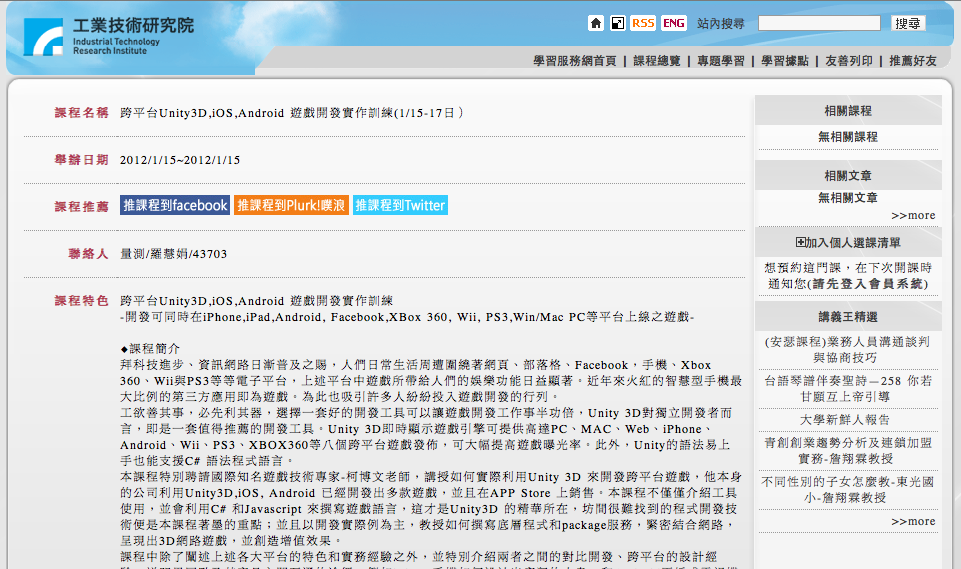Click the 舉辦日期 label
This screenshot has height=569, width=961.
click(x=82, y=160)
